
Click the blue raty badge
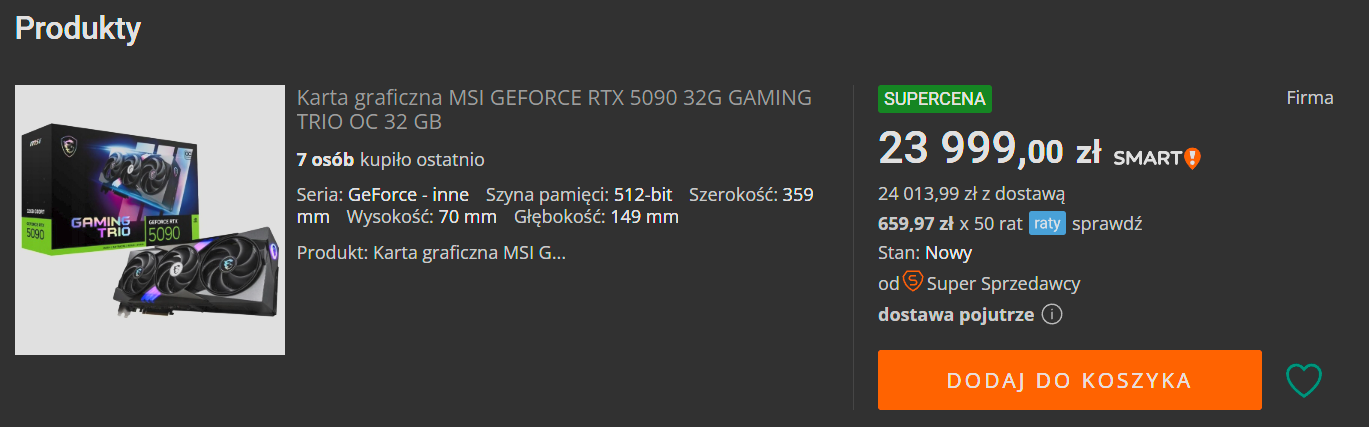pos(1047,223)
